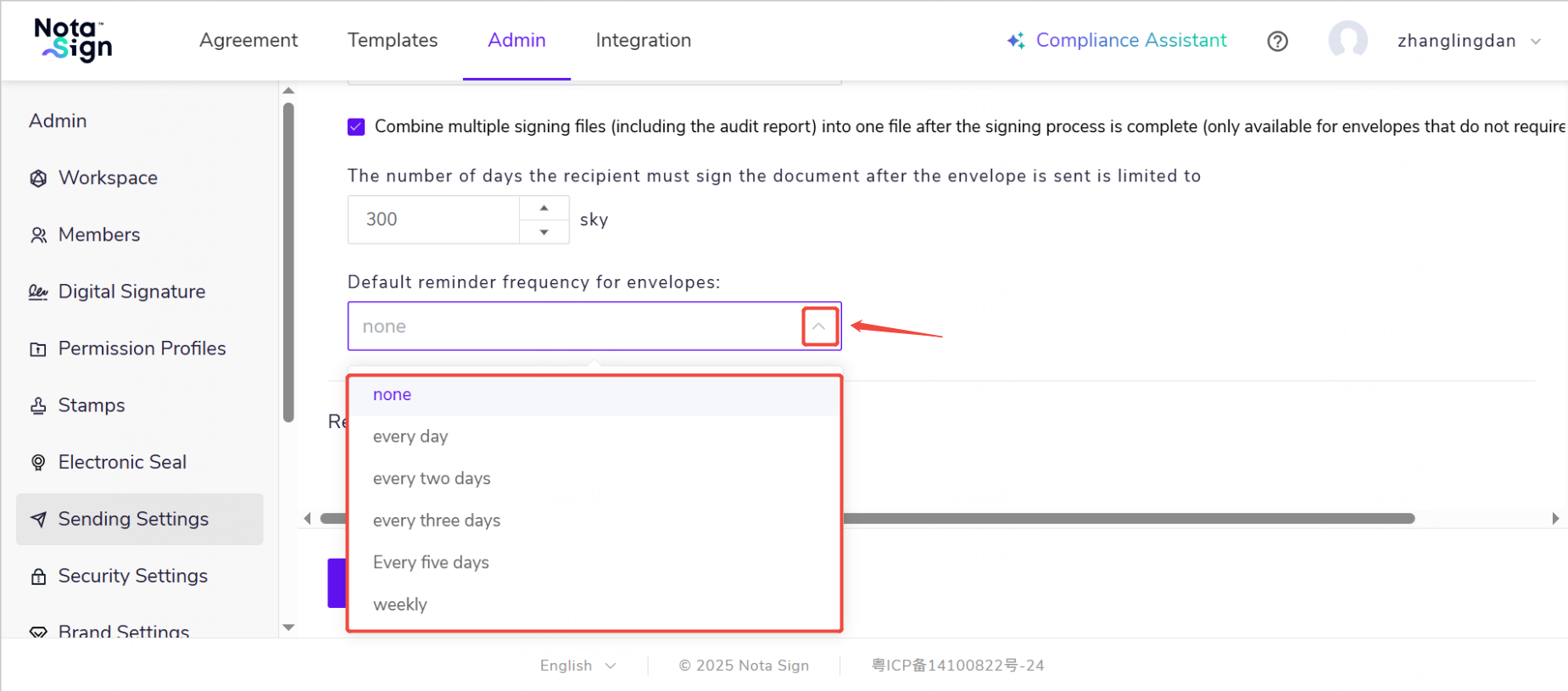Image resolution: width=1568 pixels, height=691 pixels.
Task: Click the user avatar icon
Action: coord(1348,40)
